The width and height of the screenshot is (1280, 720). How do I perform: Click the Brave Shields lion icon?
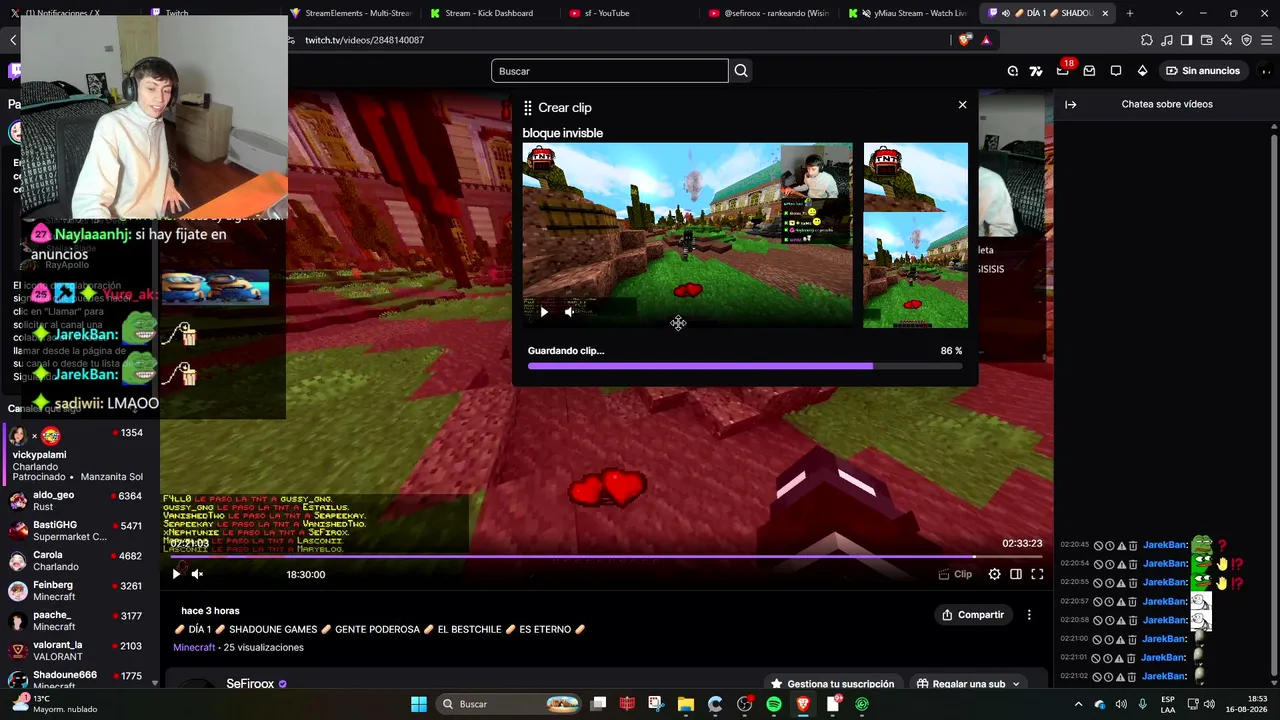pyautogui.click(x=964, y=40)
